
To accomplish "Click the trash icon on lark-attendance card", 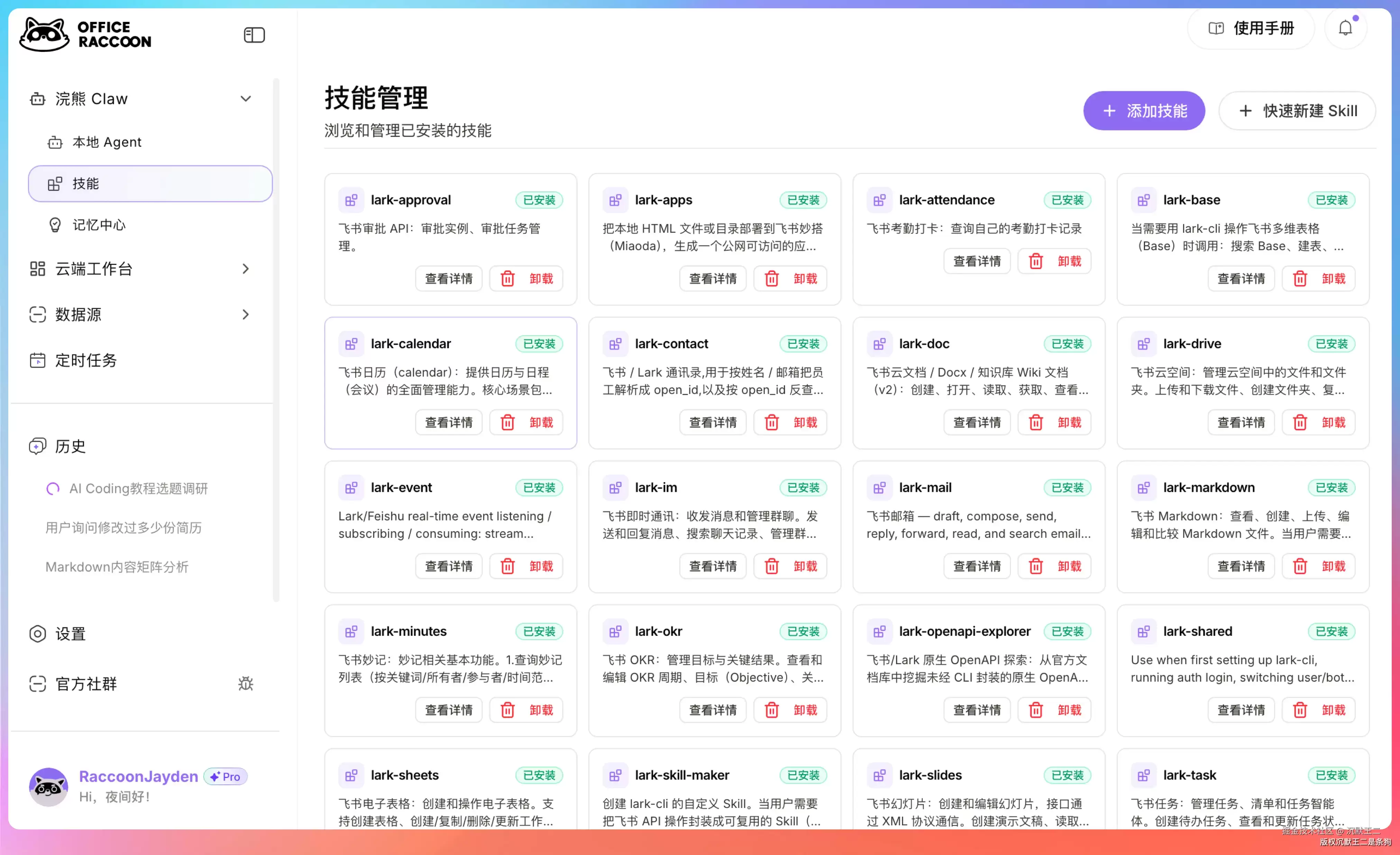I will coord(1036,261).
